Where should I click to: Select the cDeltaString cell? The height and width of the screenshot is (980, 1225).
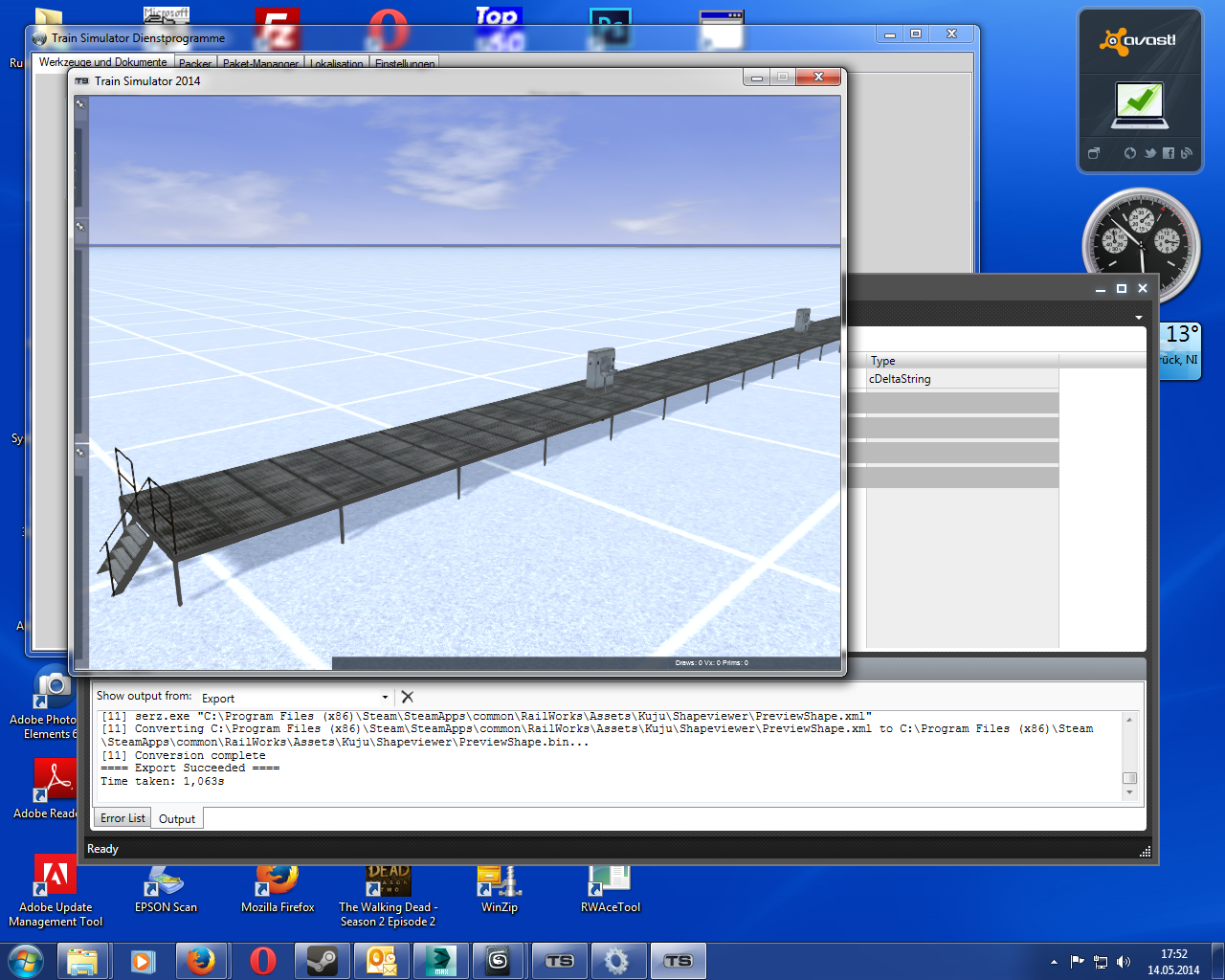click(x=962, y=379)
